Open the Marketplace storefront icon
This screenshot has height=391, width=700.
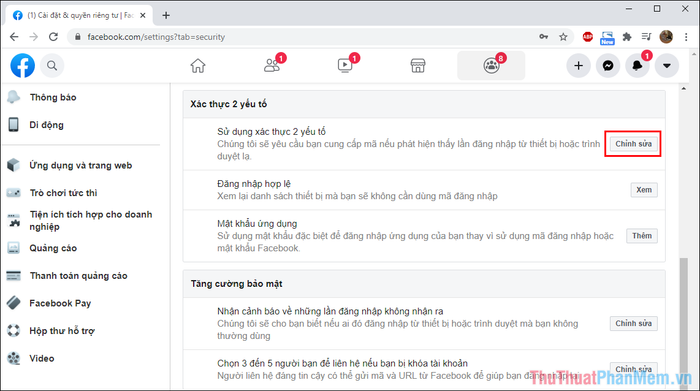(x=418, y=66)
